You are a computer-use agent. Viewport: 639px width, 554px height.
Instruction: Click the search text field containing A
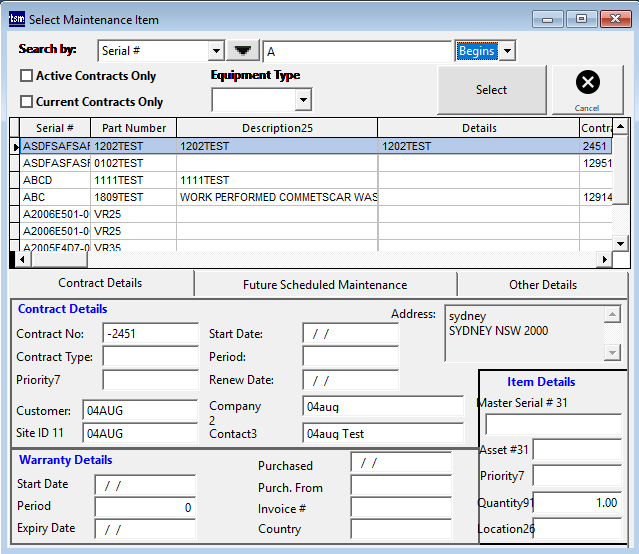[356, 51]
